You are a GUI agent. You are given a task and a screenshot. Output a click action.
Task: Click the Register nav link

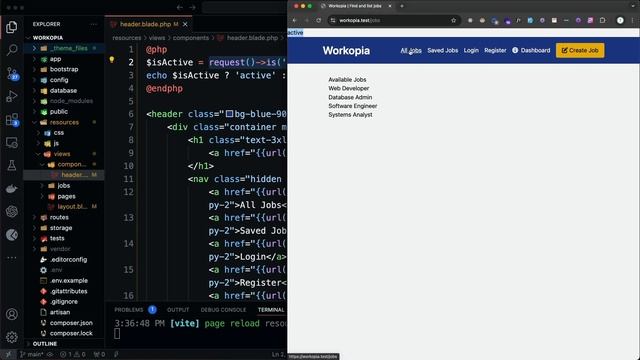[x=495, y=50]
